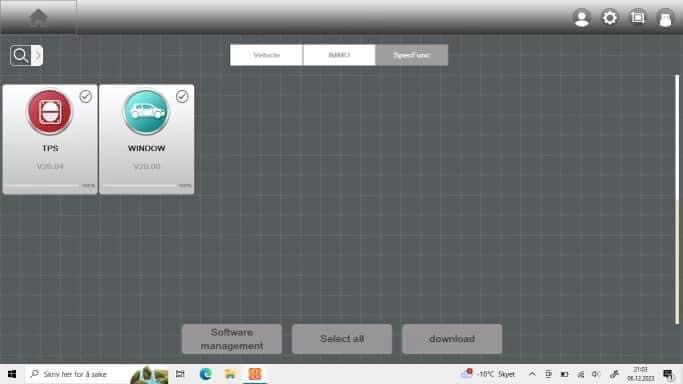Open settings with the gear icon
Viewport: 683px width, 384px height.
(609, 18)
